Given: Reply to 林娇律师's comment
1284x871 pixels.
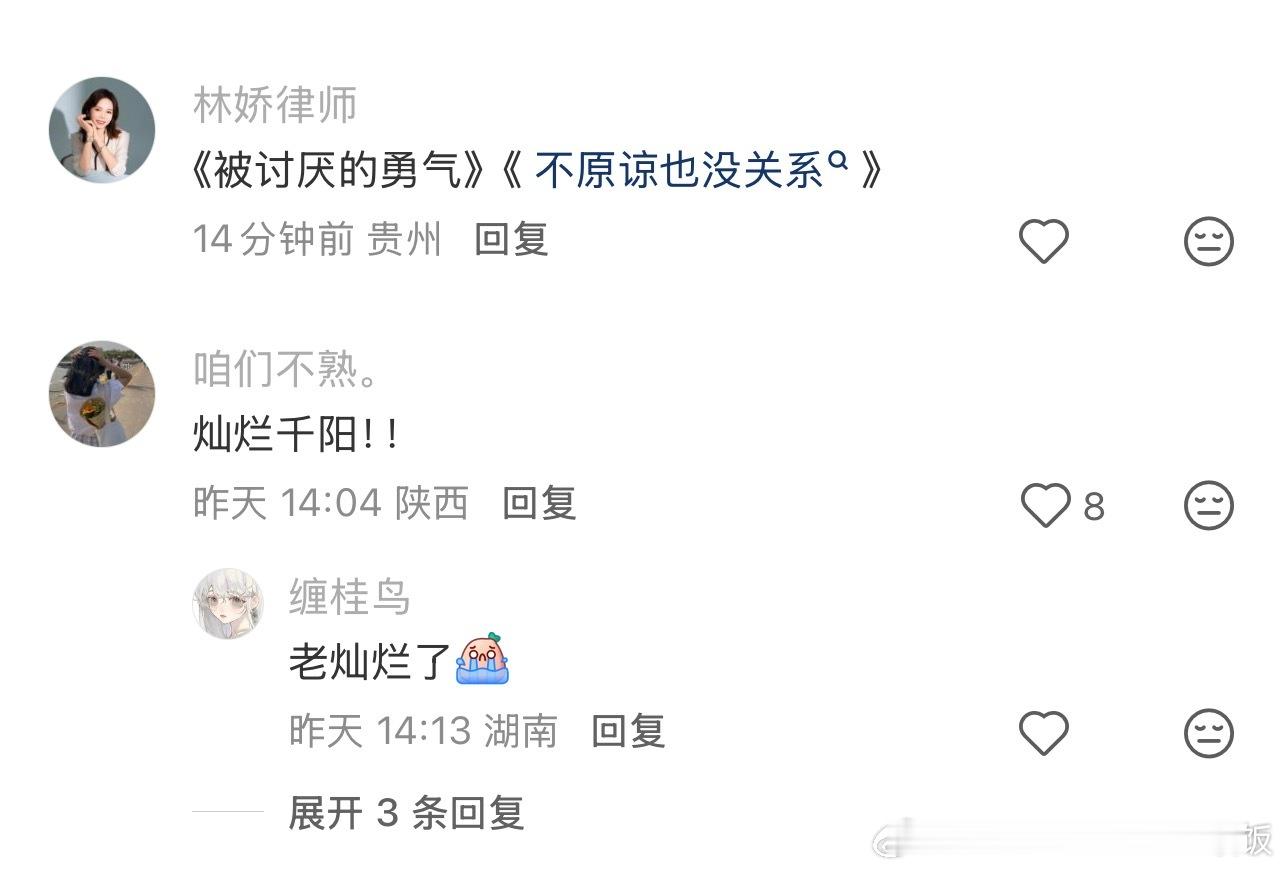Looking at the screenshot, I should point(511,240).
